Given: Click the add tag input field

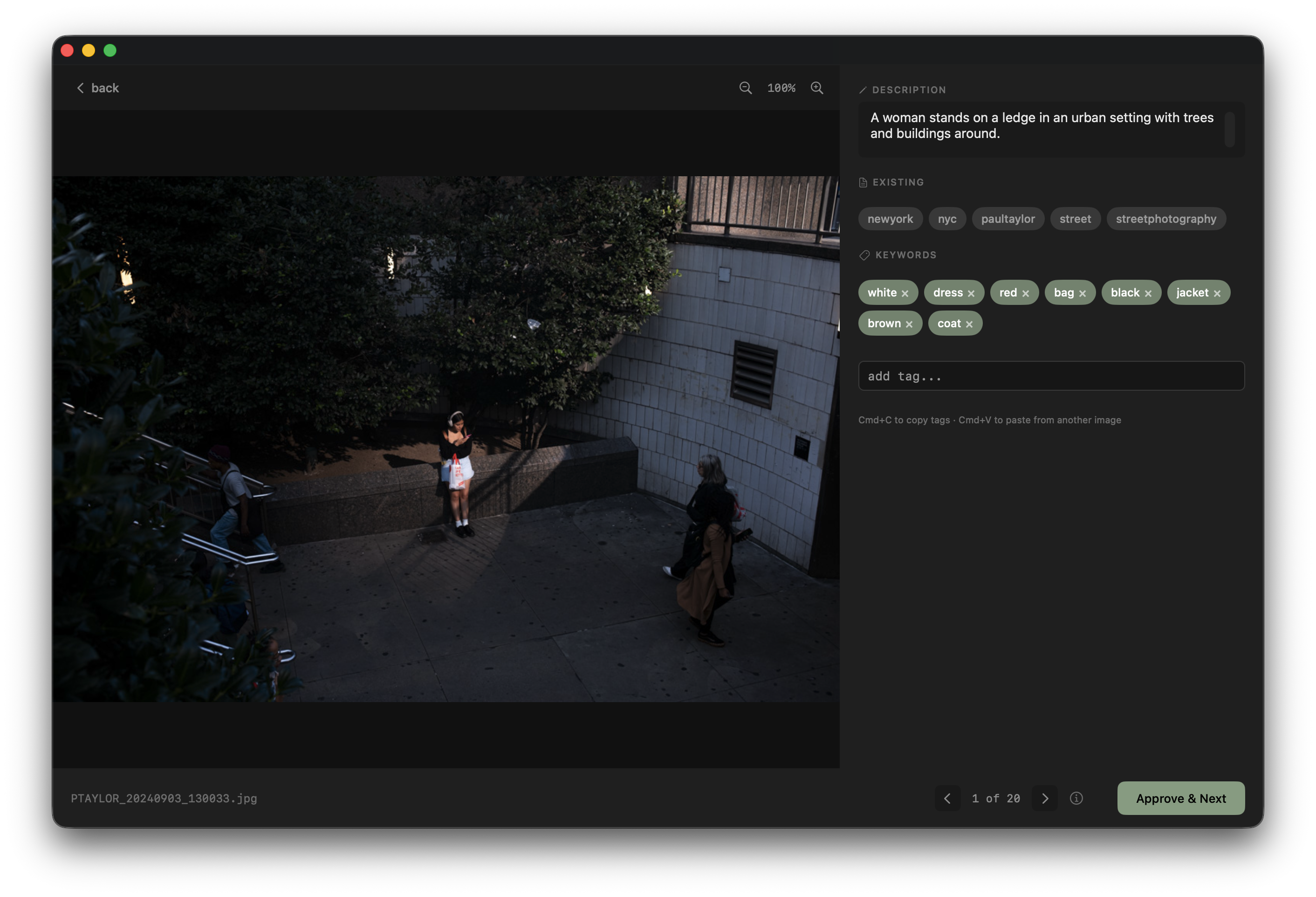Looking at the screenshot, I should [x=1051, y=376].
